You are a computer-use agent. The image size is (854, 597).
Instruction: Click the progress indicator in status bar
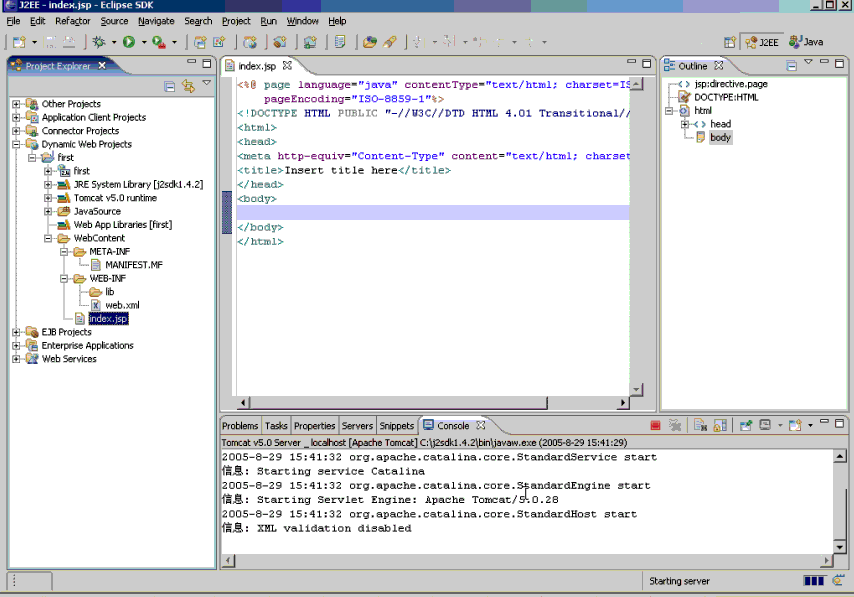[x=814, y=581]
